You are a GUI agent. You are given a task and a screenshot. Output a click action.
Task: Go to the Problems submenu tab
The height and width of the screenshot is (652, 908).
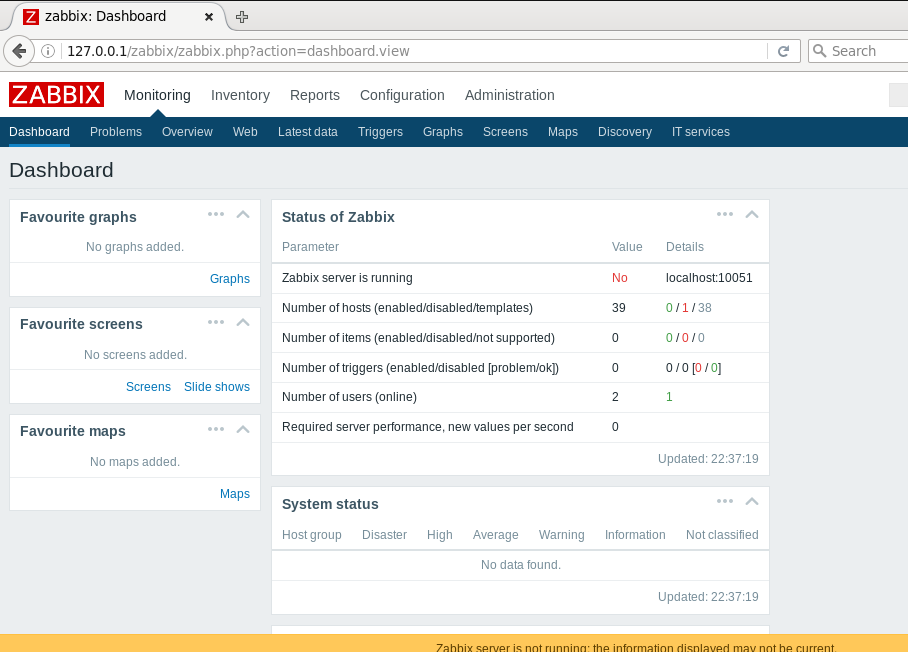(116, 132)
